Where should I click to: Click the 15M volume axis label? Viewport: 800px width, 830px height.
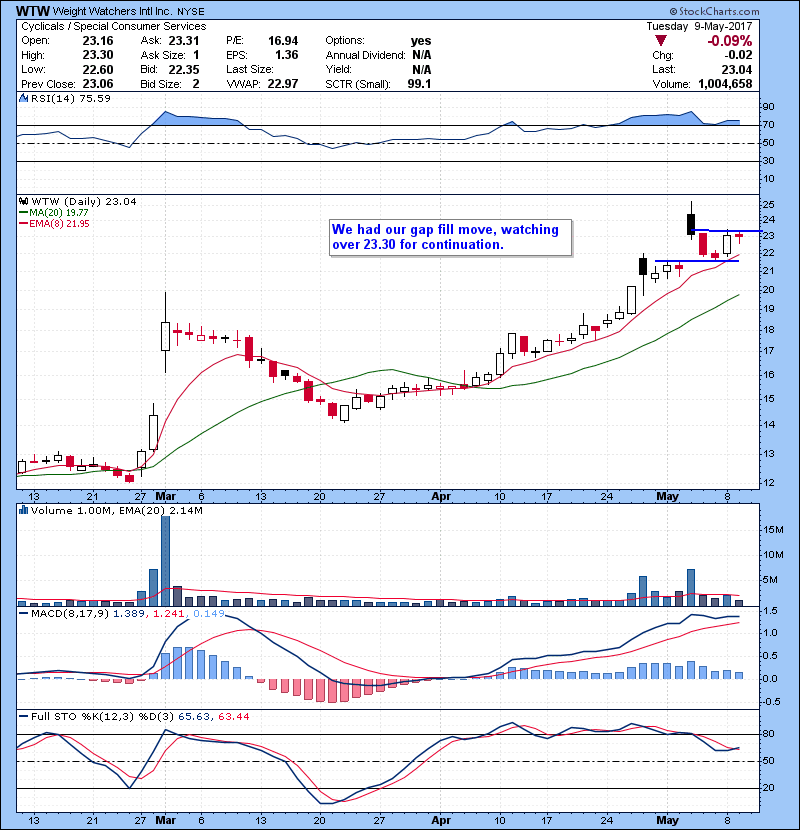pyautogui.click(x=773, y=530)
